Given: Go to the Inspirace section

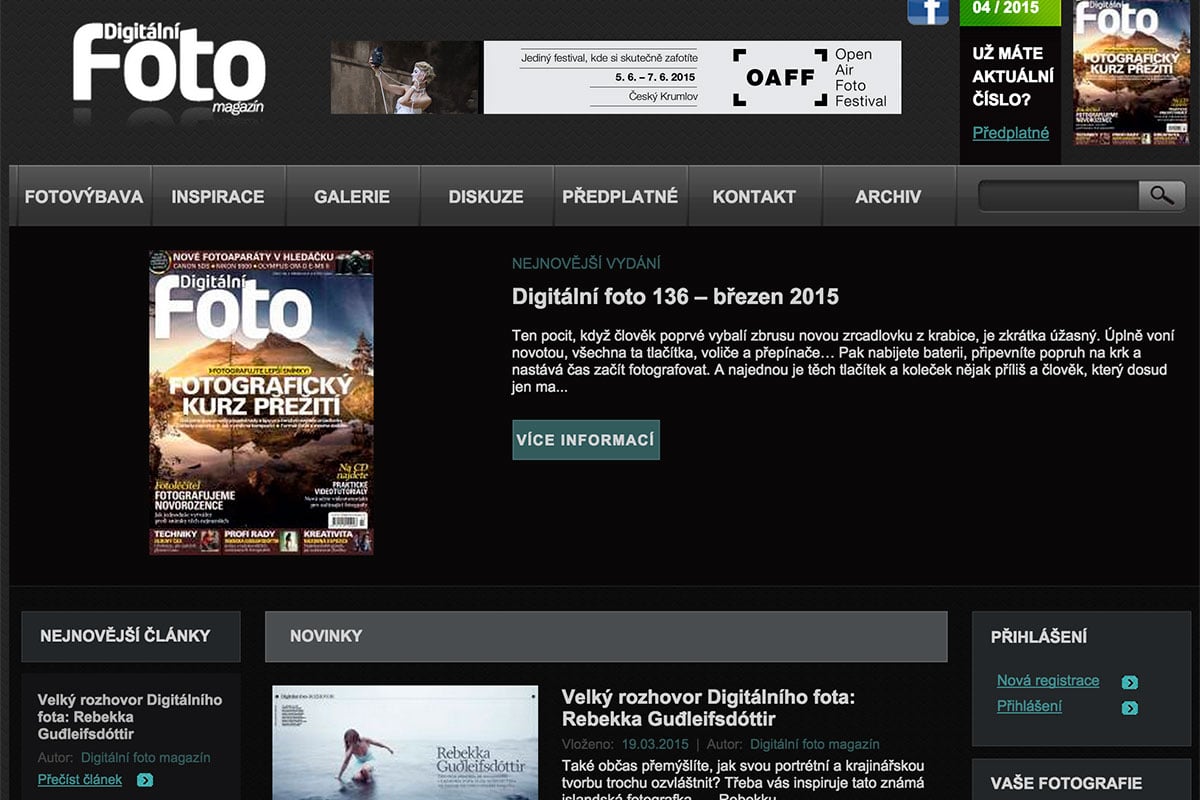Looking at the screenshot, I should pyautogui.click(x=218, y=197).
